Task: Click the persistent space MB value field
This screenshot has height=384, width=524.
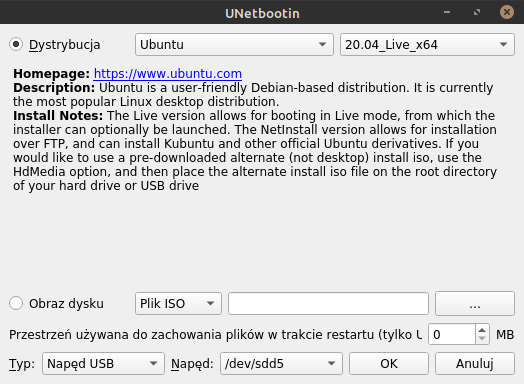Action: click(452, 334)
